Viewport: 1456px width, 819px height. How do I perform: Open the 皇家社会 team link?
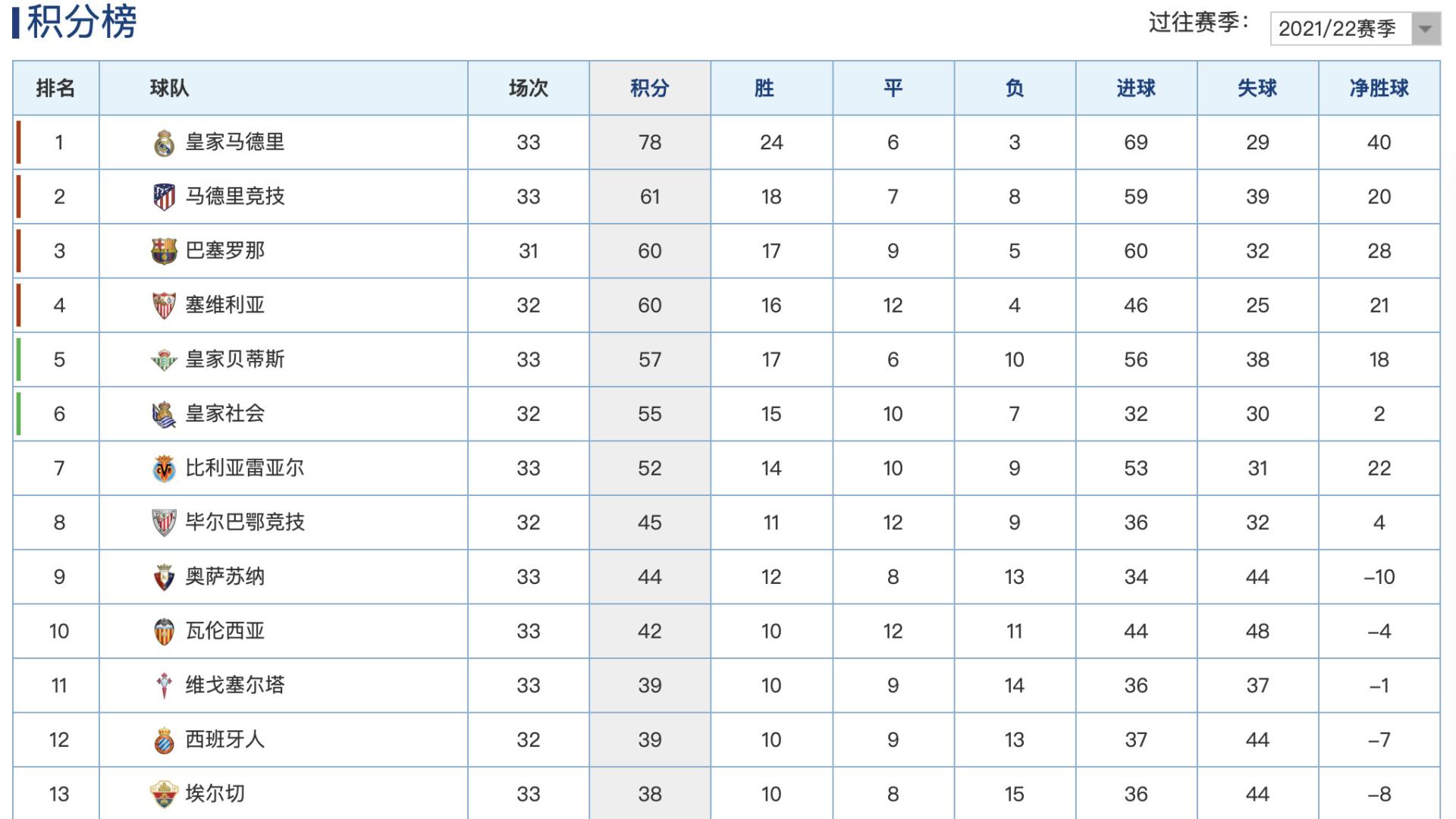tap(225, 414)
